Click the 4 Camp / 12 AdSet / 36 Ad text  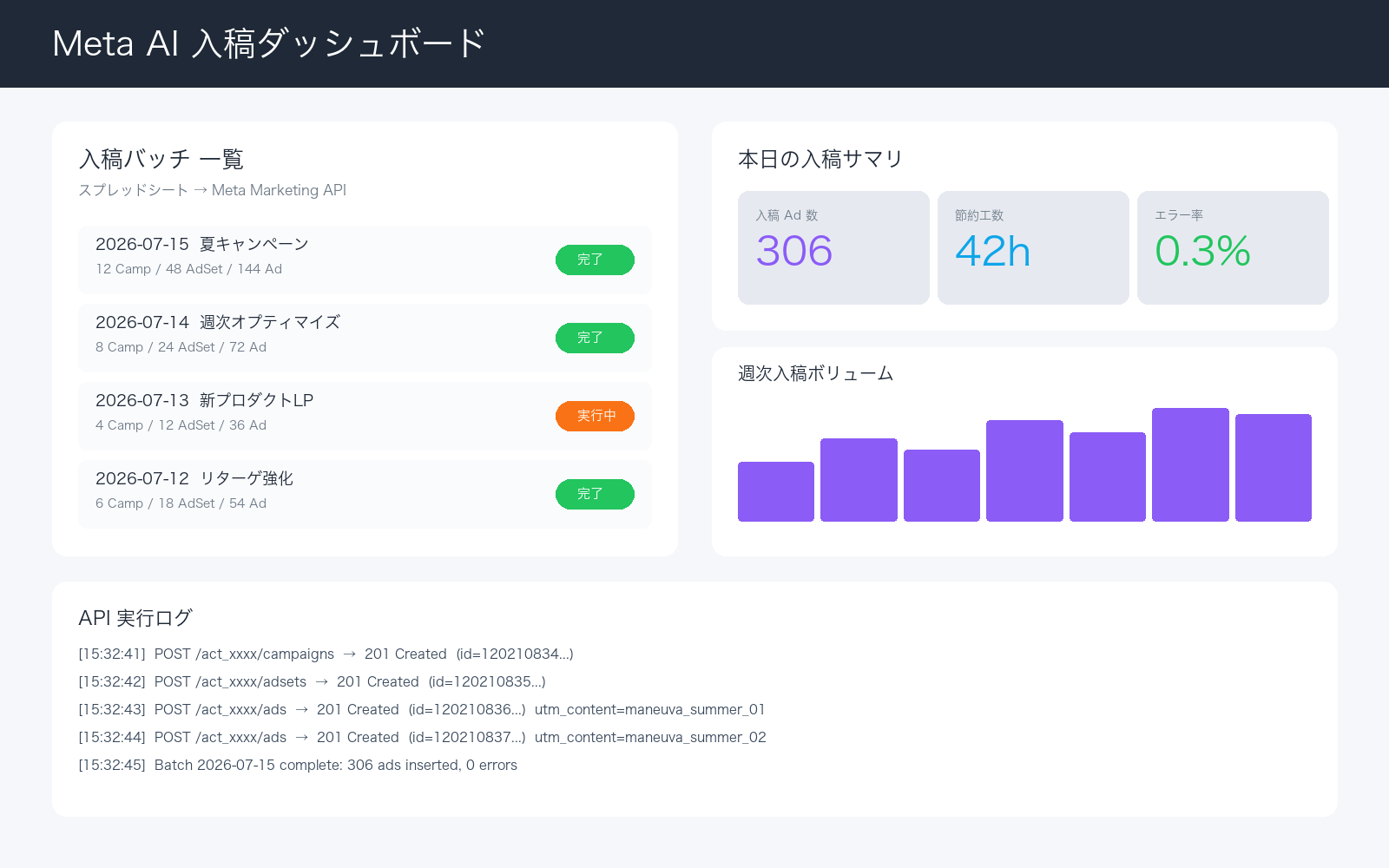[181, 425]
